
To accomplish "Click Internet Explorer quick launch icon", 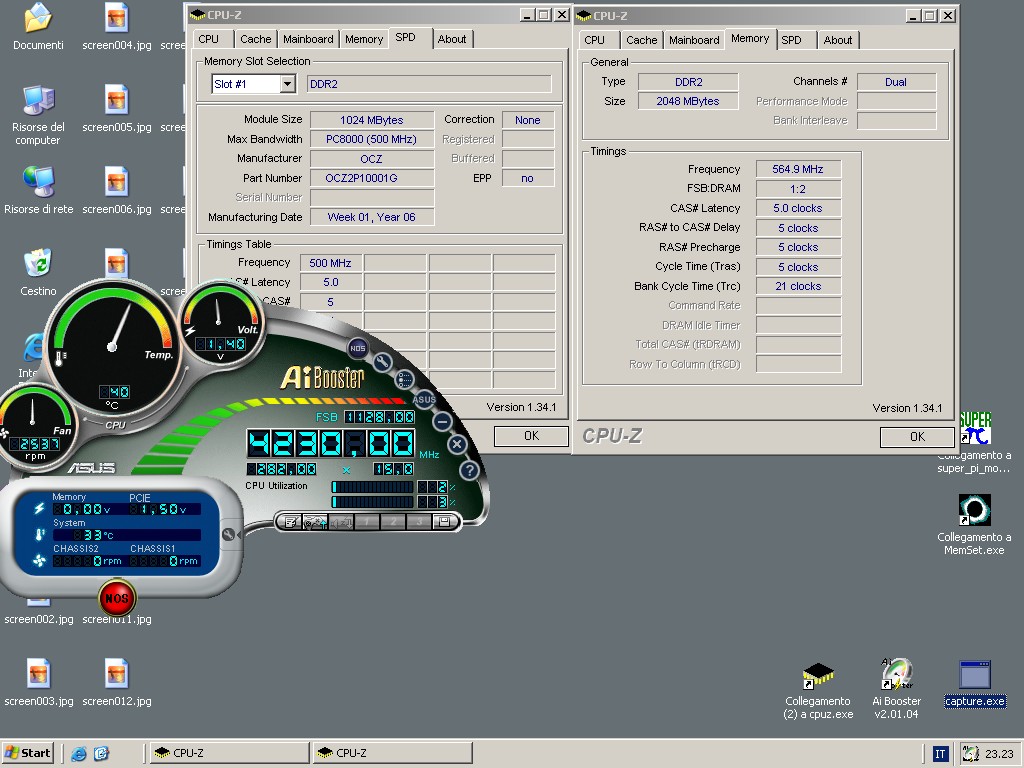I will pos(79,753).
